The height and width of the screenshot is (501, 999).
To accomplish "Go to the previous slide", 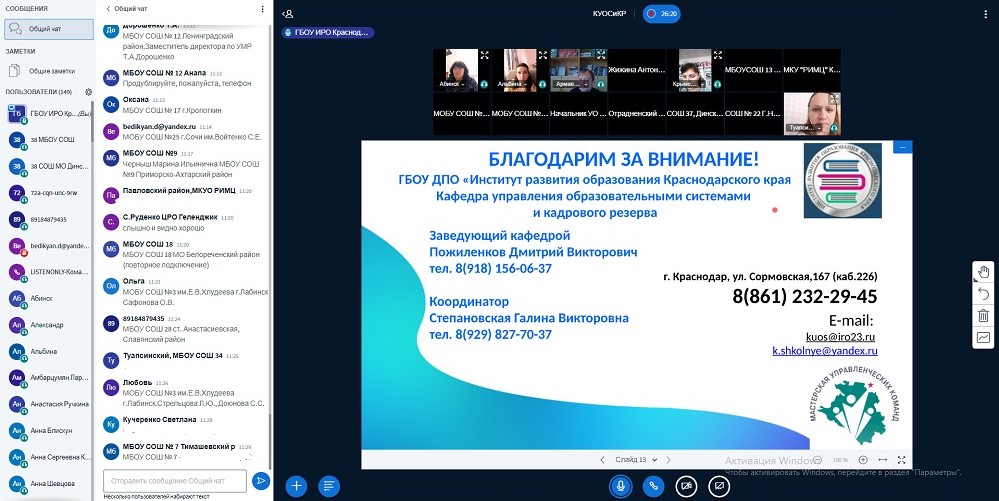I will click(602, 460).
